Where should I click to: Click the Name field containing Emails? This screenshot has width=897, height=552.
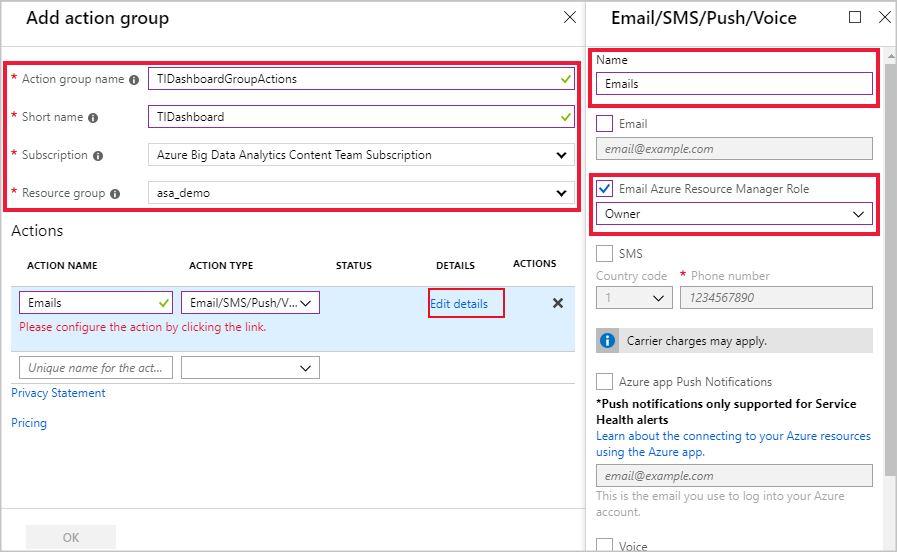pyautogui.click(x=734, y=84)
